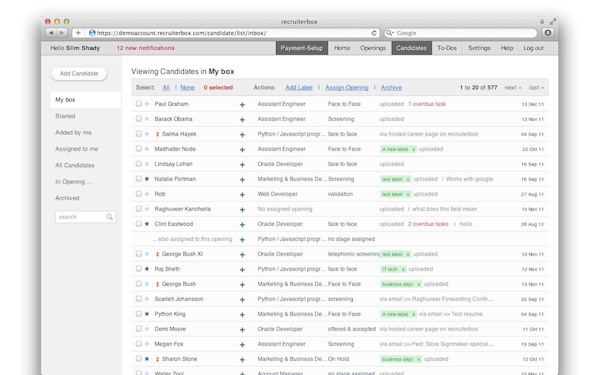Click the Assign Opening action
600x375 pixels.
(347, 88)
